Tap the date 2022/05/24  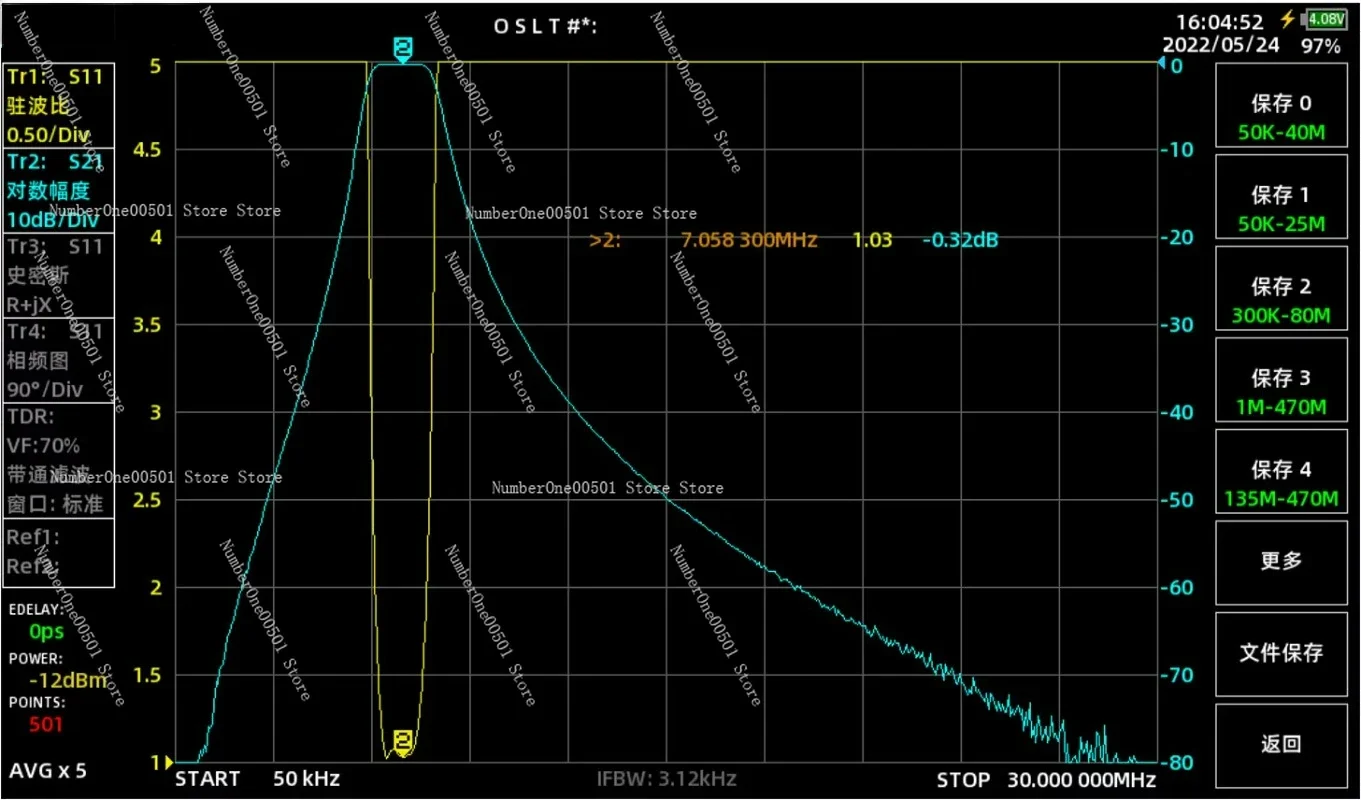(x=1221, y=46)
